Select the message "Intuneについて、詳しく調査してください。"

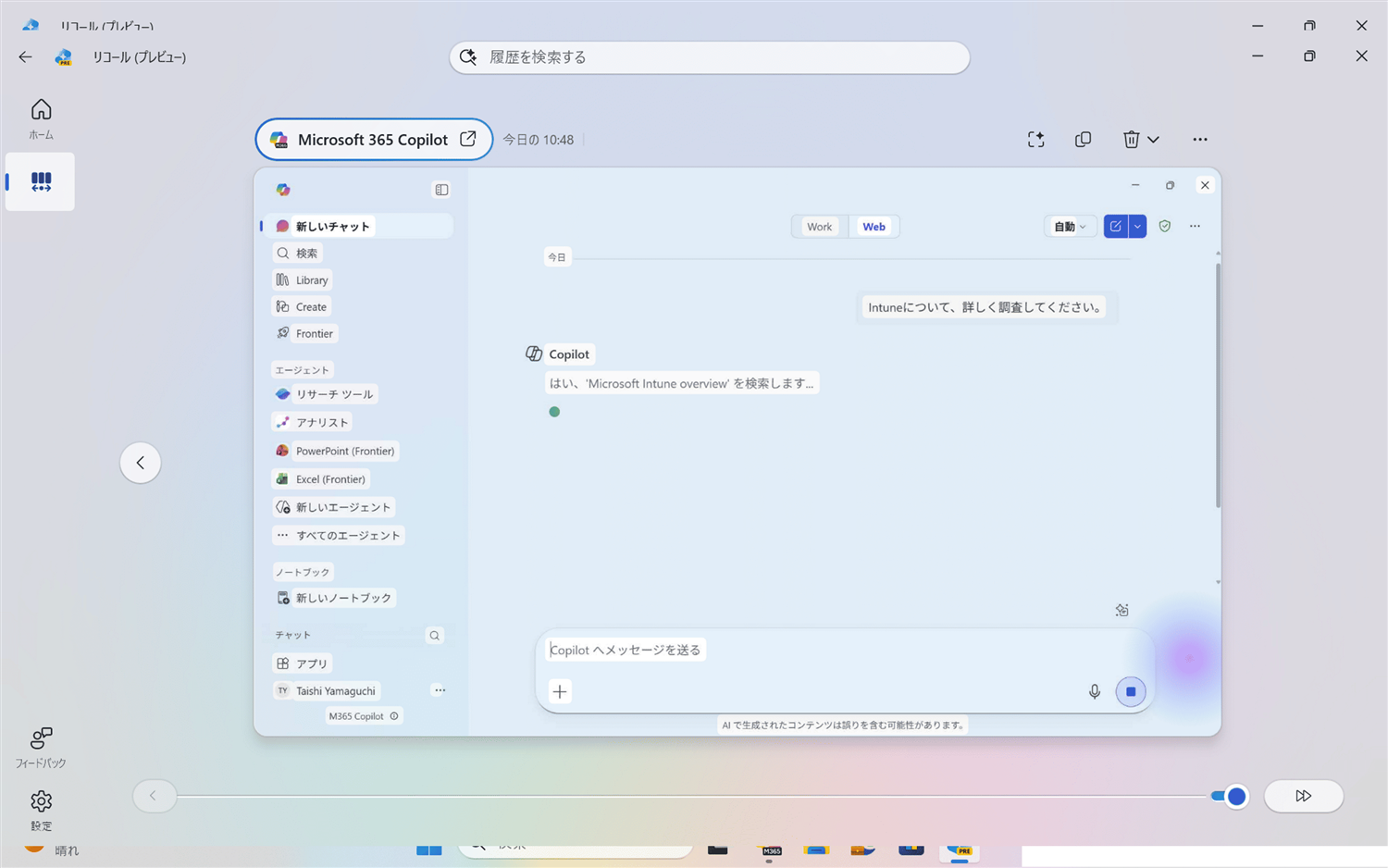(x=985, y=307)
